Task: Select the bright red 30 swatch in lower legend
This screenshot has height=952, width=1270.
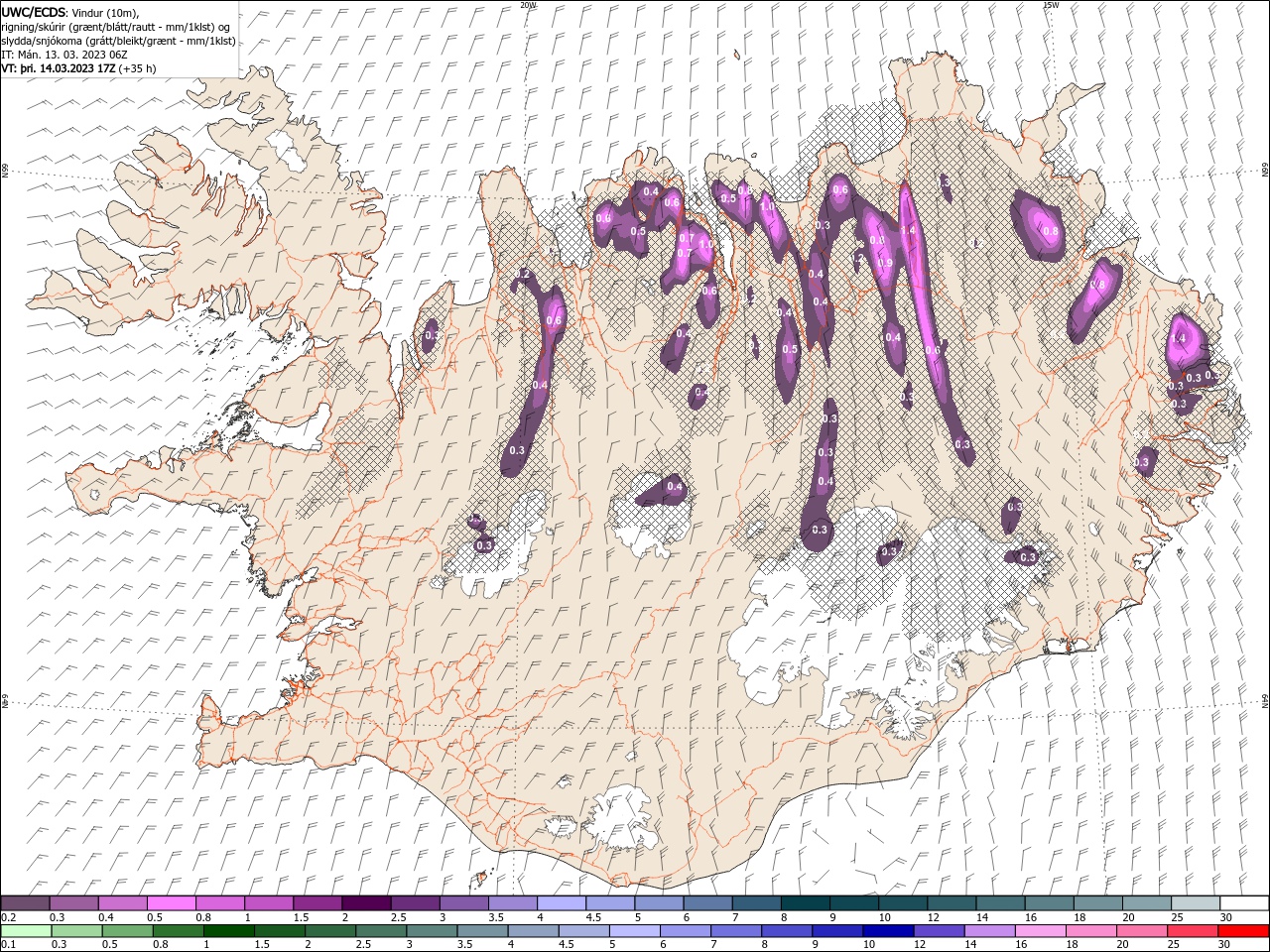Action: point(1242,931)
